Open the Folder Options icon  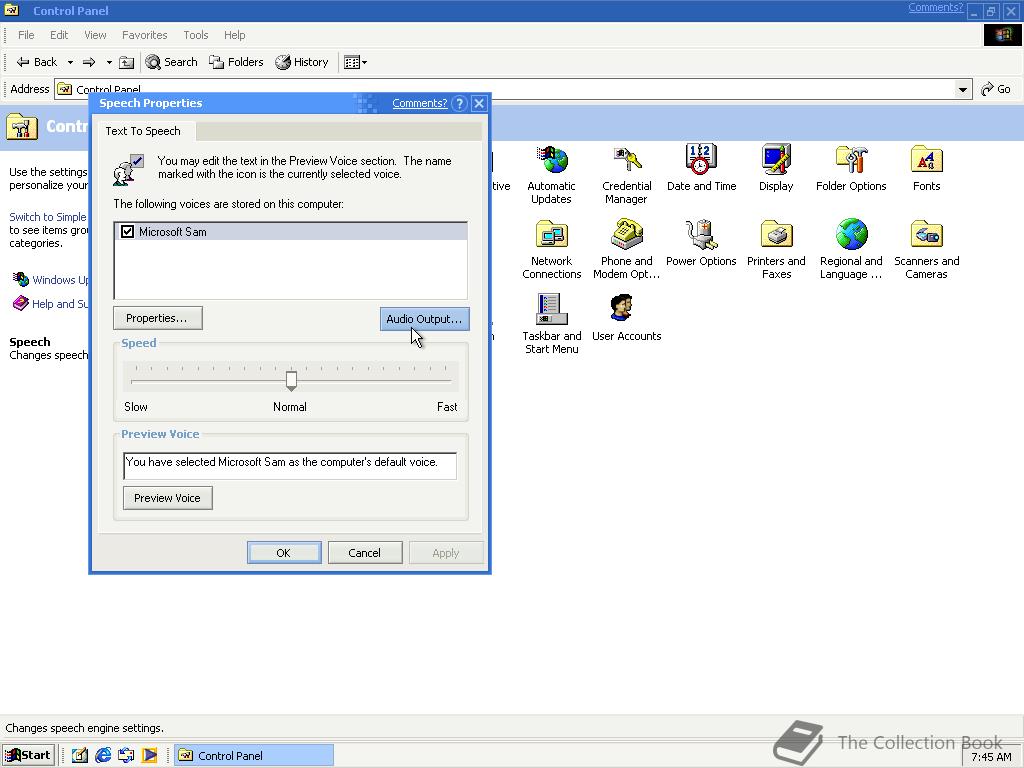[851, 167]
